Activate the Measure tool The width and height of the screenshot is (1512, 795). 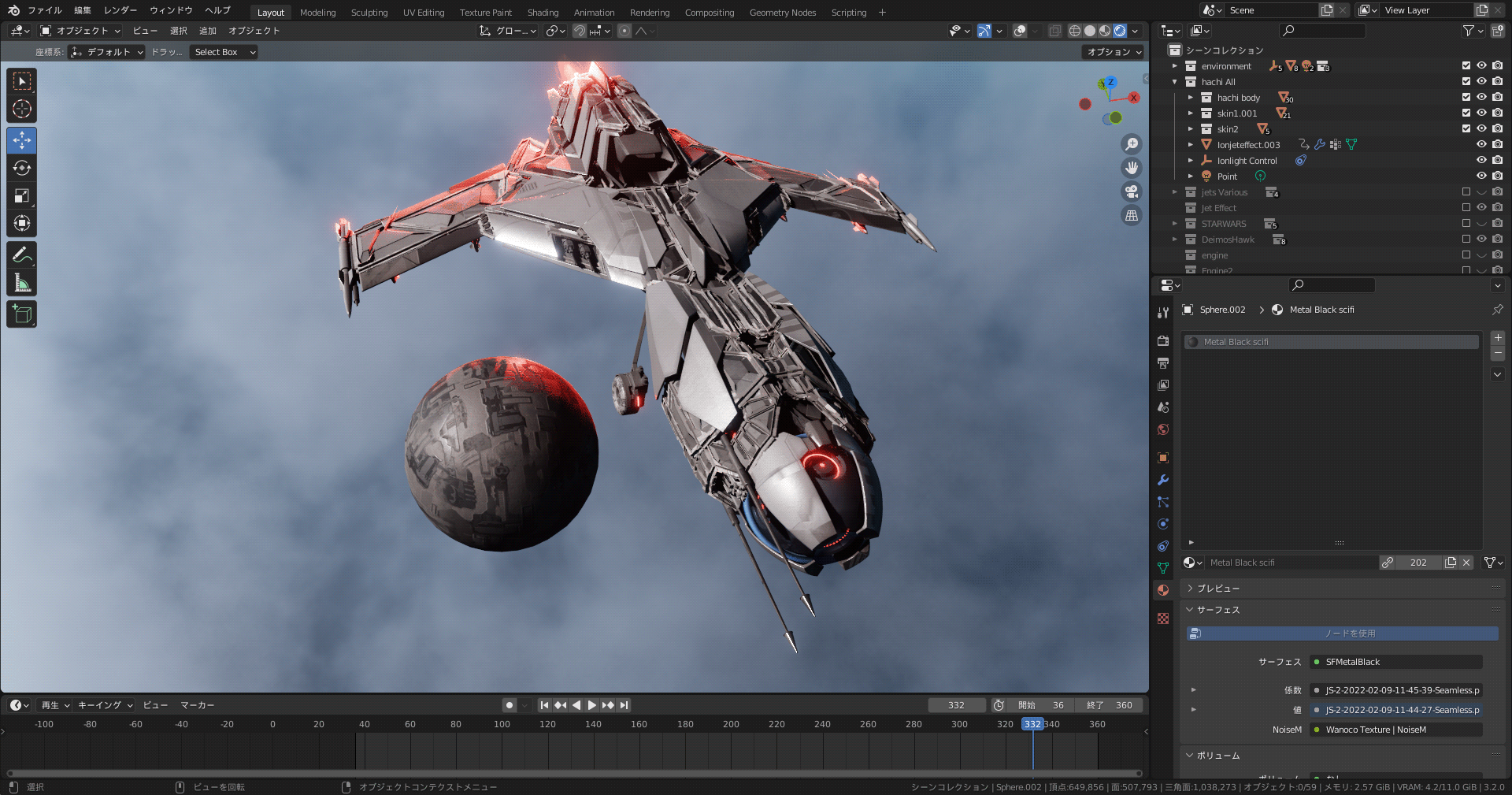[21, 280]
